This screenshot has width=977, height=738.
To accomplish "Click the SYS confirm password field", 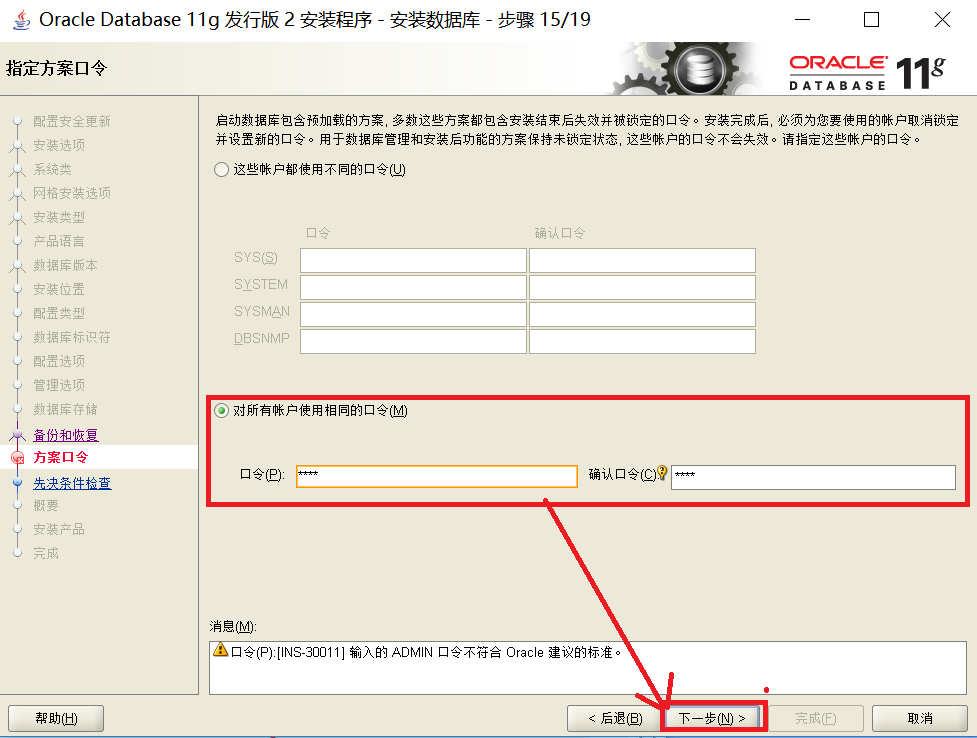I will [x=642, y=261].
